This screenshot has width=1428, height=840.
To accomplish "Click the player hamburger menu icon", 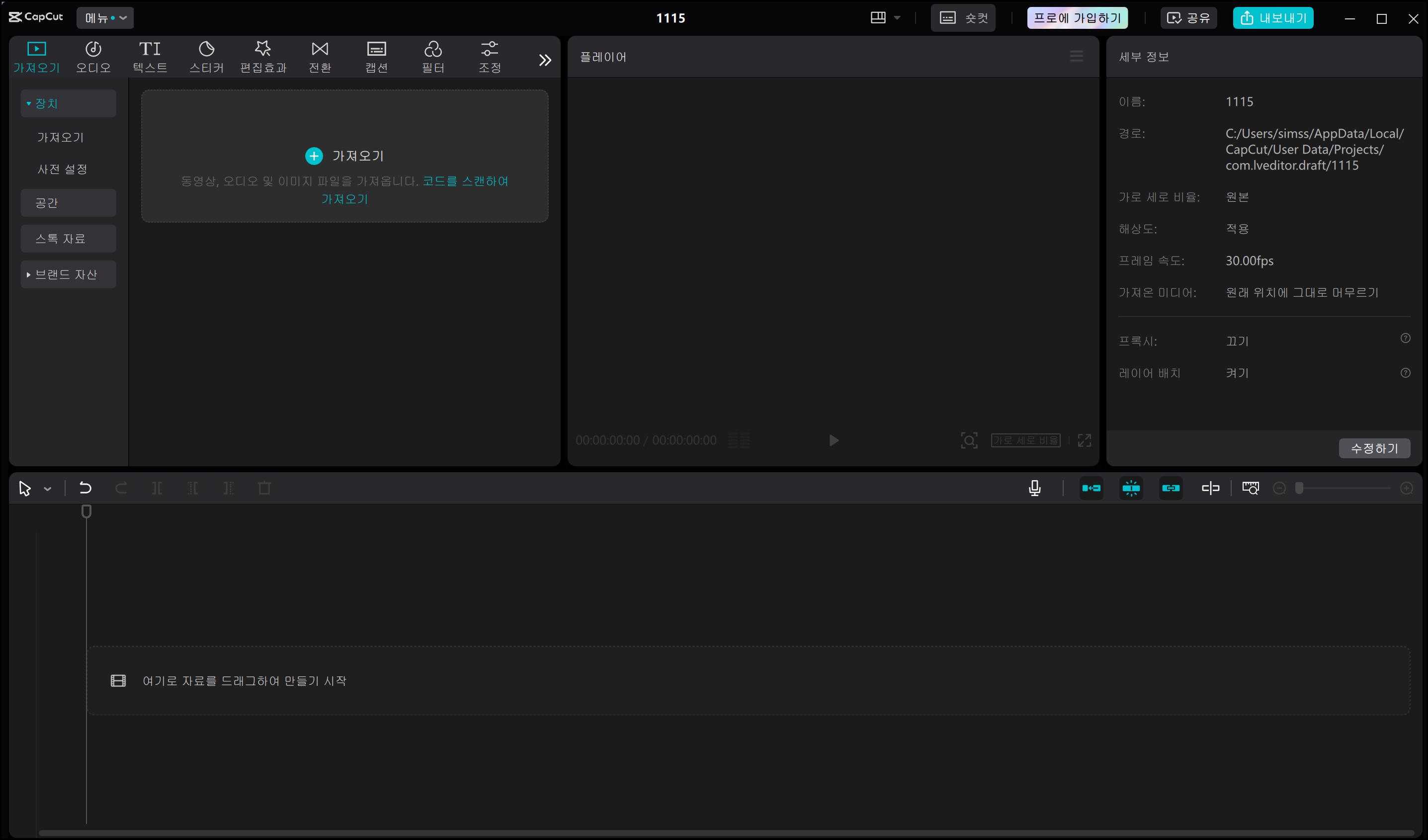I will (x=1076, y=56).
